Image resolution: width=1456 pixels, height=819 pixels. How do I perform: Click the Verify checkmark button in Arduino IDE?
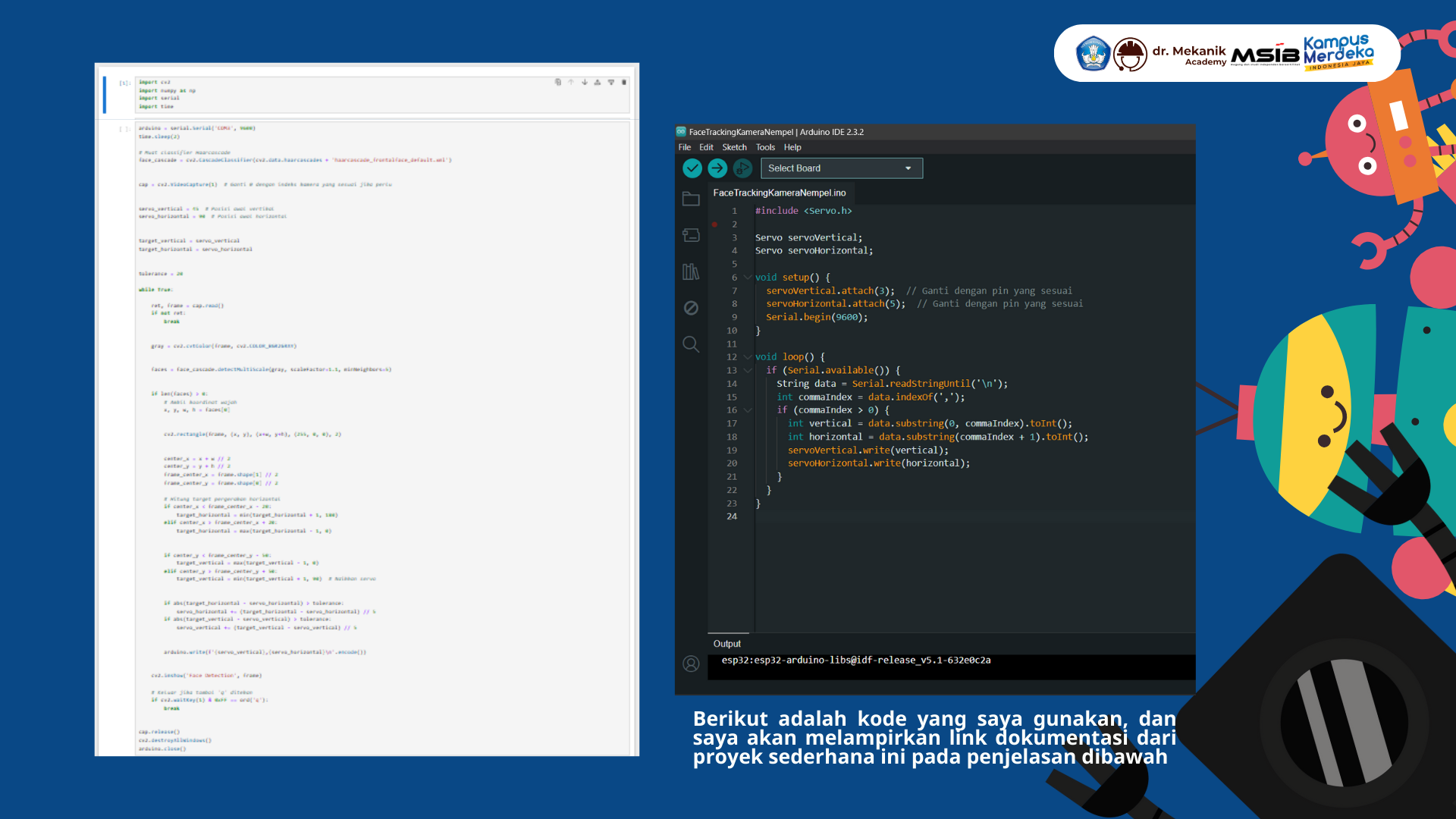pyautogui.click(x=692, y=168)
